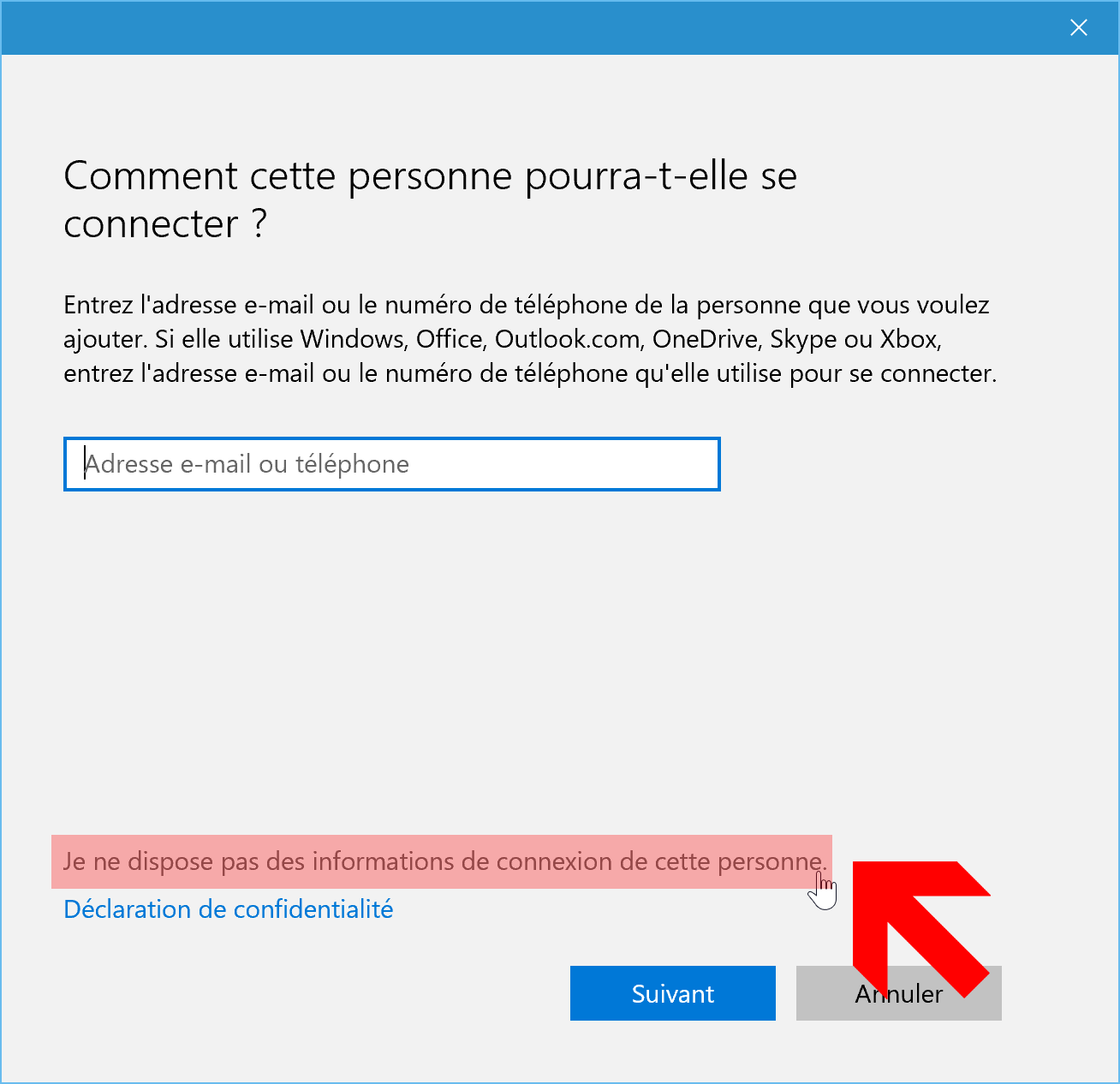This screenshot has height=1084, width=1120.
Task: Cancel with the Annuler button
Action: click(899, 993)
